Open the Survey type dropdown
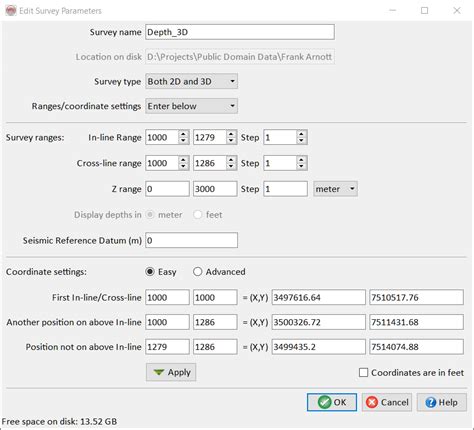The image size is (474, 430). pos(191,81)
